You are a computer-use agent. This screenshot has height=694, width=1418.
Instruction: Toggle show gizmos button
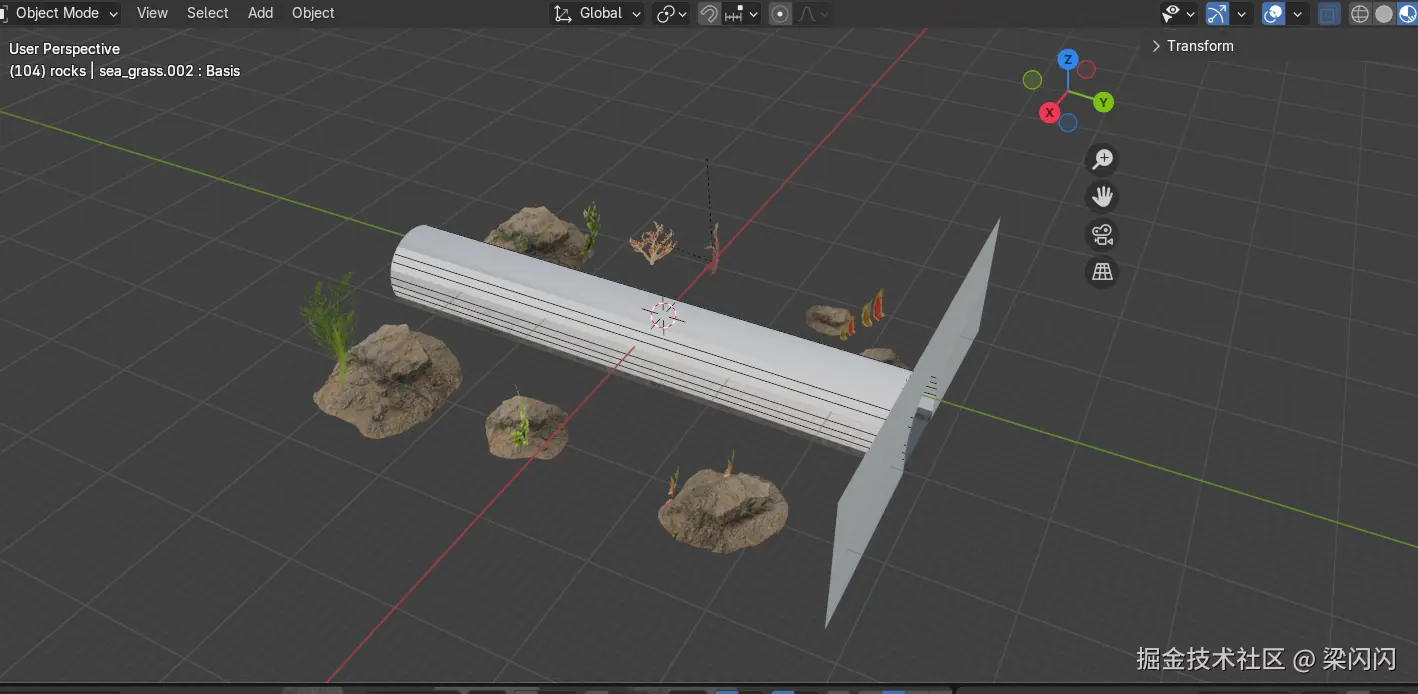(1217, 13)
